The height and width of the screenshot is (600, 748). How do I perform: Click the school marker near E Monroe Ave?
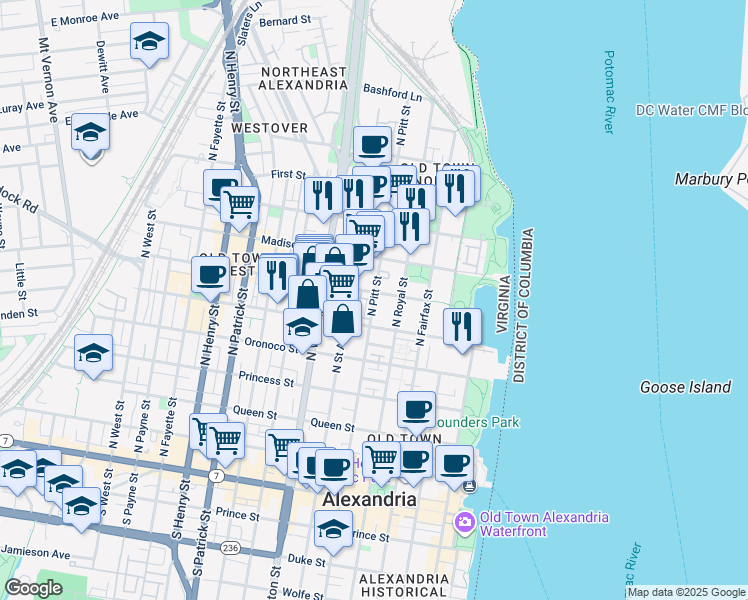[149, 43]
